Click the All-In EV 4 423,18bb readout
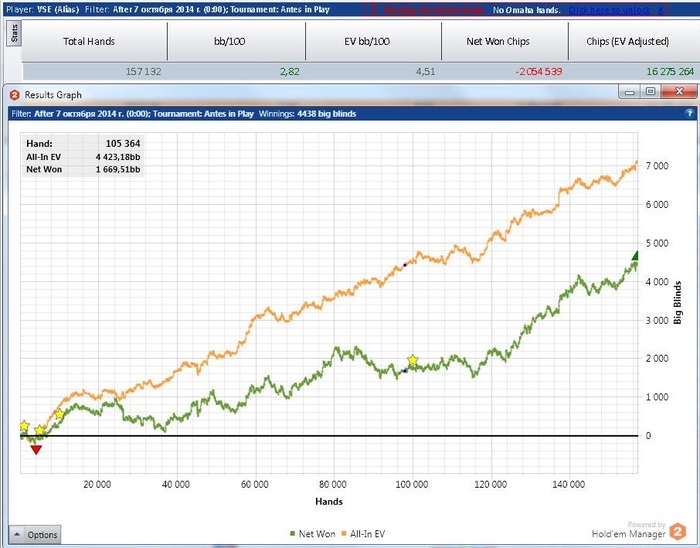Viewport: 700px width, 548px height. pos(83,157)
